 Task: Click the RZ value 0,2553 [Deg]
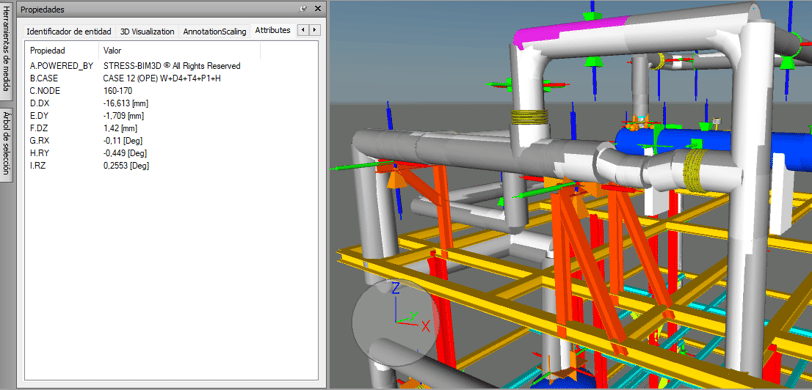click(x=126, y=165)
